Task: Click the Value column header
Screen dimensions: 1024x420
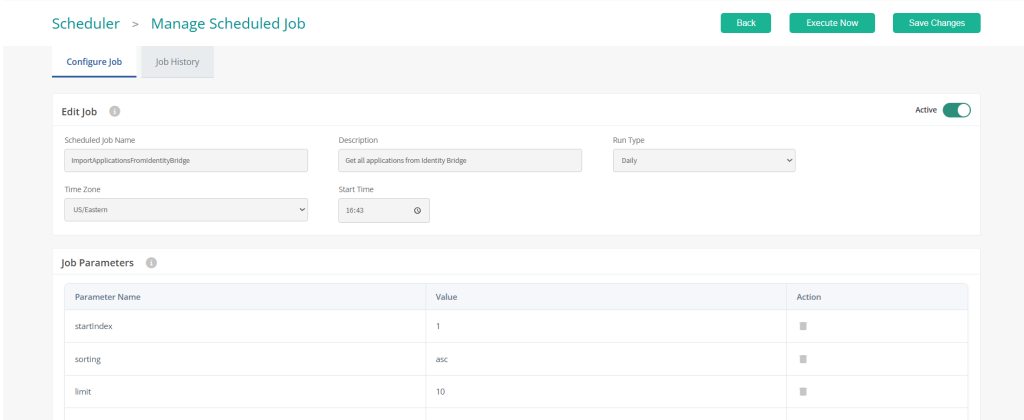Action: click(446, 297)
